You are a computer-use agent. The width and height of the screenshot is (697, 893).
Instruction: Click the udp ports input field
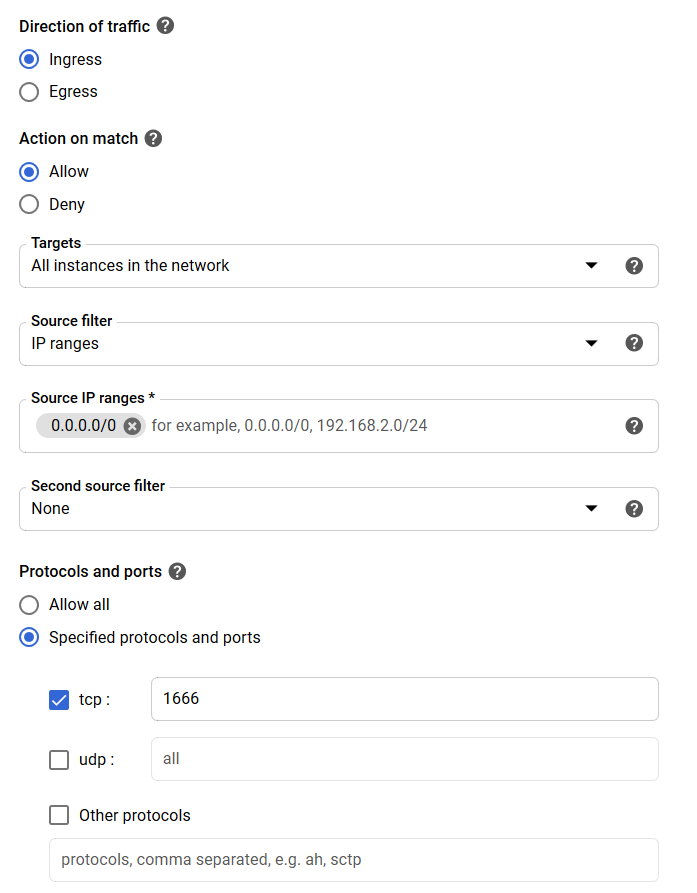pos(405,759)
